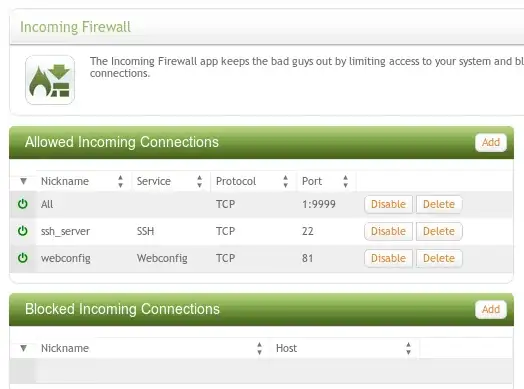524x389 pixels.
Task: Sort Allowed table by Nickname column arrows
Action: [120, 181]
